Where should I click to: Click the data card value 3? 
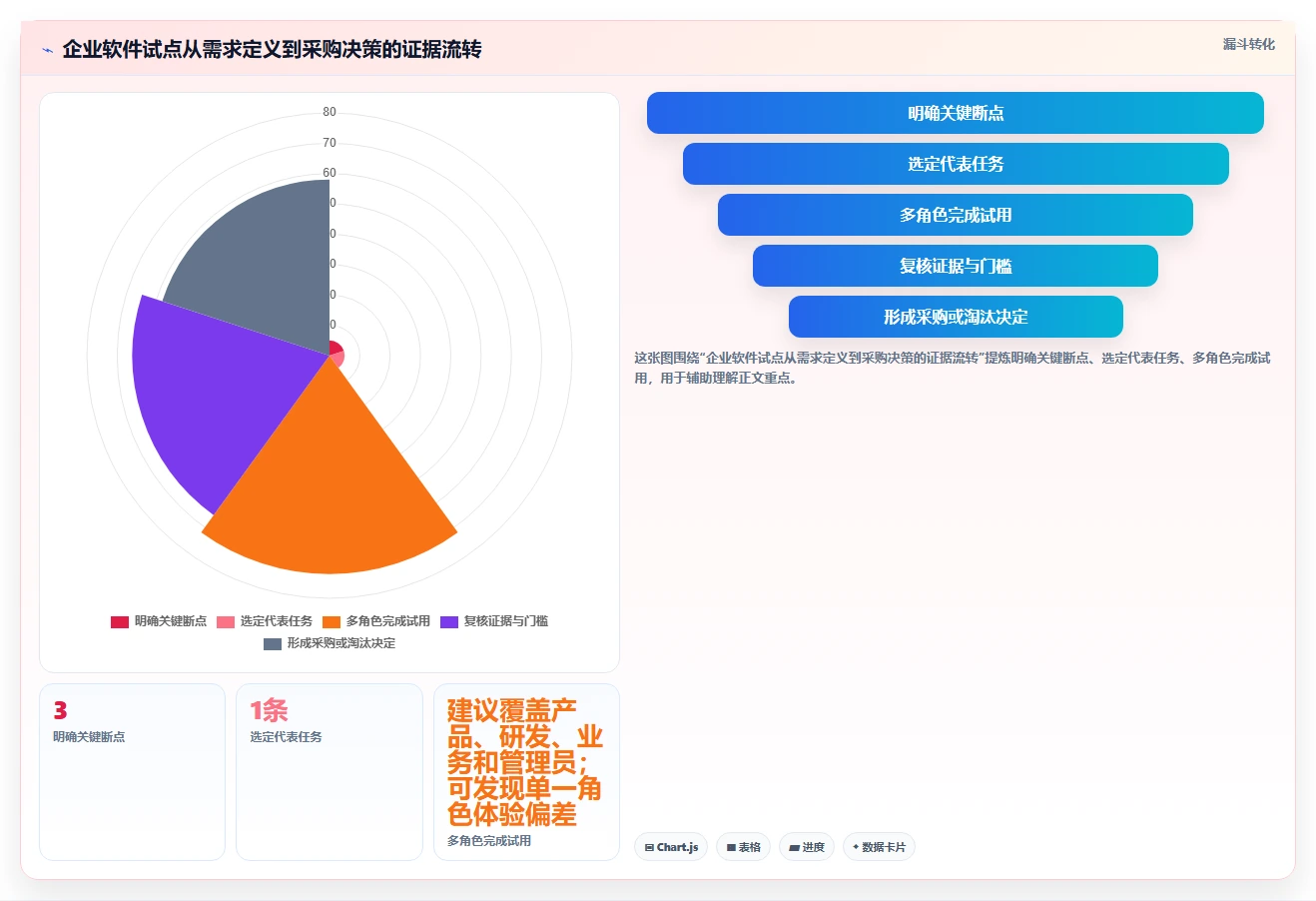tap(60, 710)
